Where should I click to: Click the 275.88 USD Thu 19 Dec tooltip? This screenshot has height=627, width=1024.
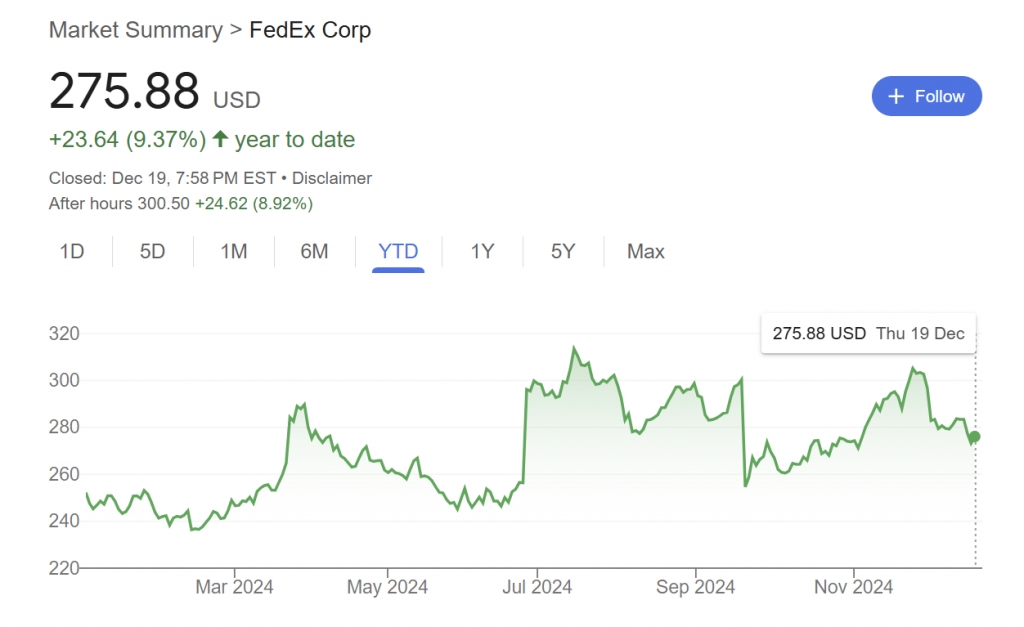click(868, 333)
